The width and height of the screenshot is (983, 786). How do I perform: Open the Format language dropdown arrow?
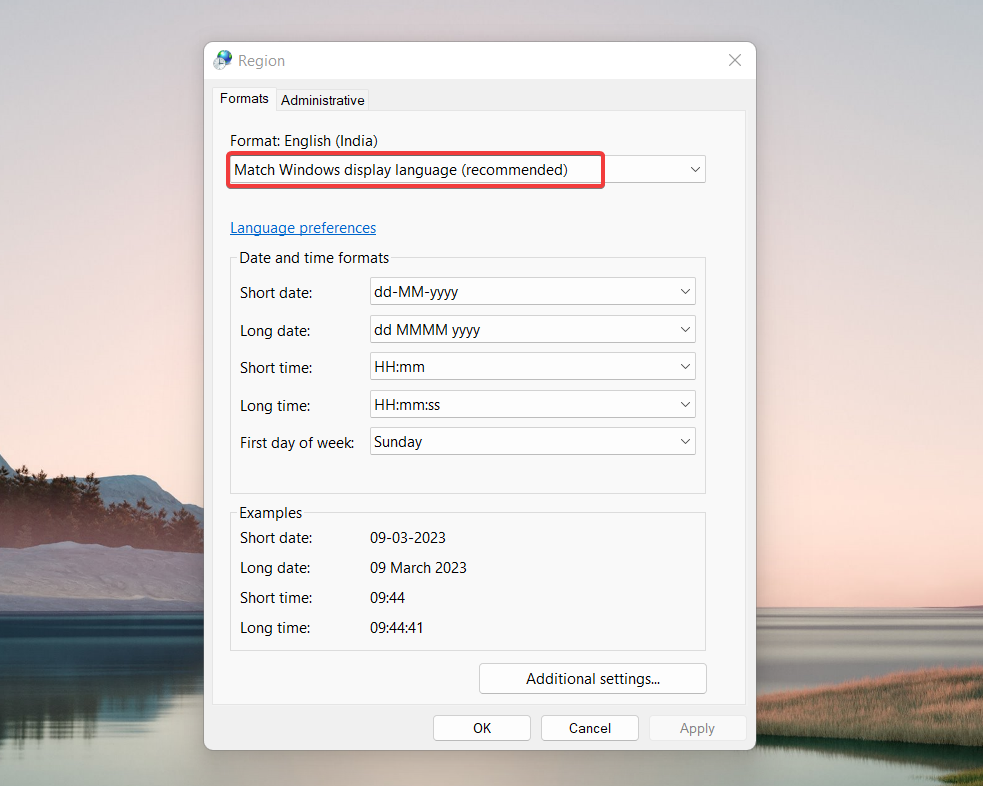[x=695, y=169]
